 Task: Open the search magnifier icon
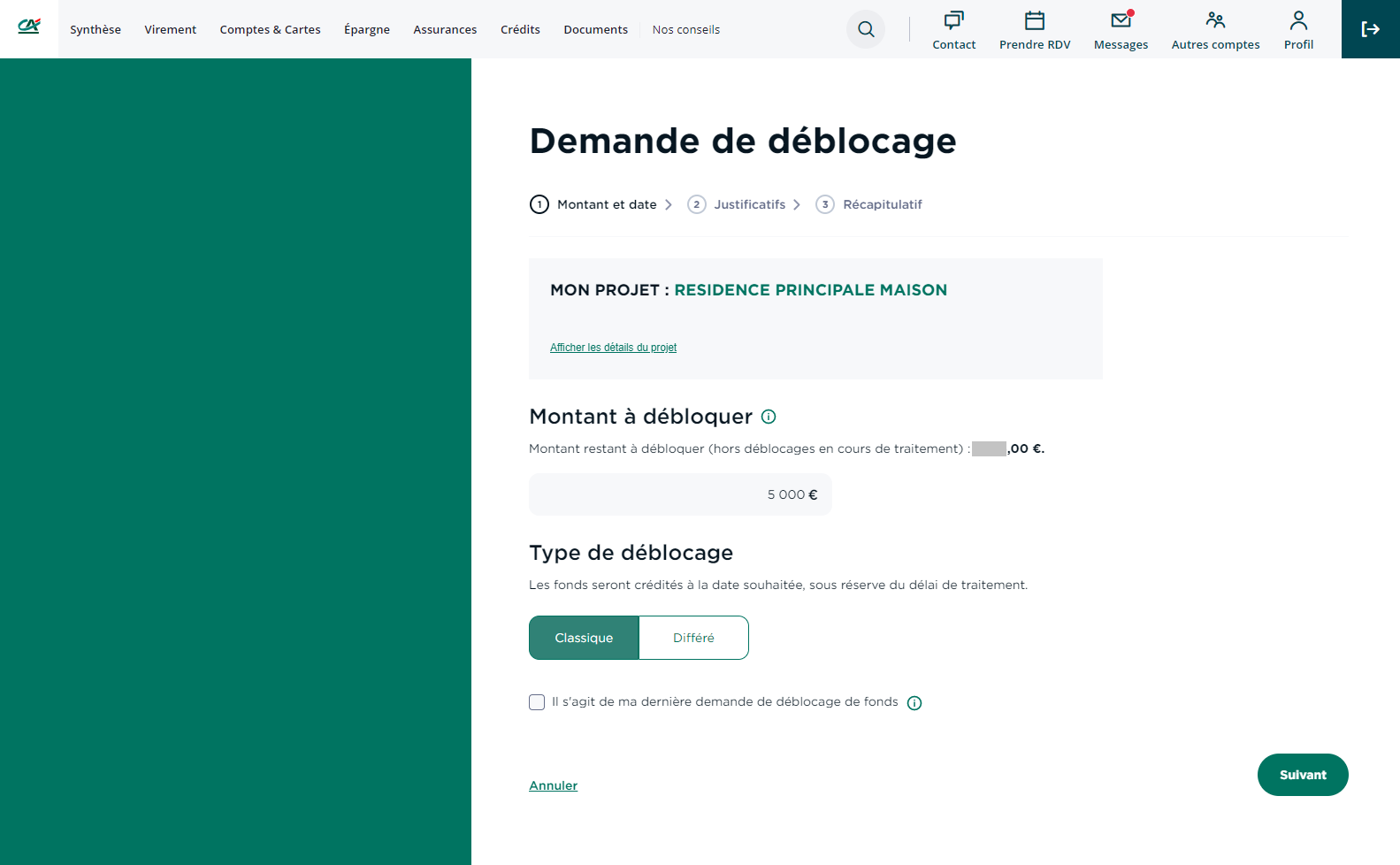click(x=866, y=29)
